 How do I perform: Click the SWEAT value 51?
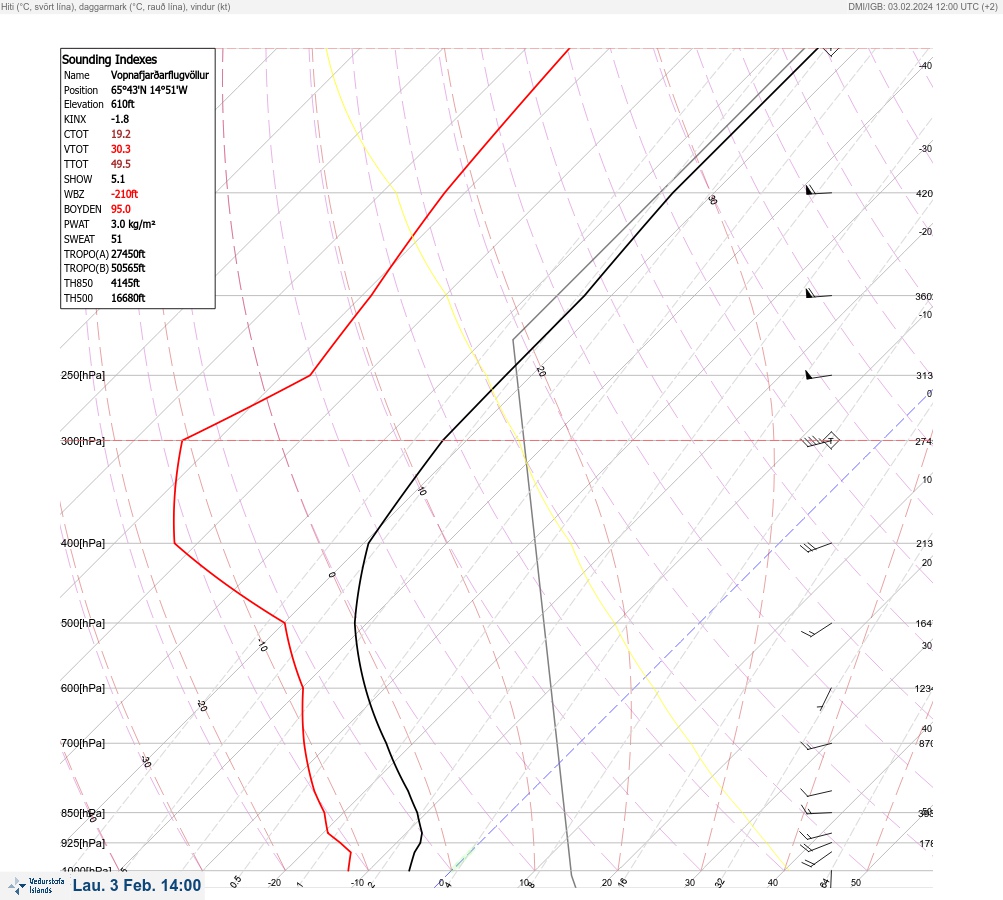[x=116, y=239]
